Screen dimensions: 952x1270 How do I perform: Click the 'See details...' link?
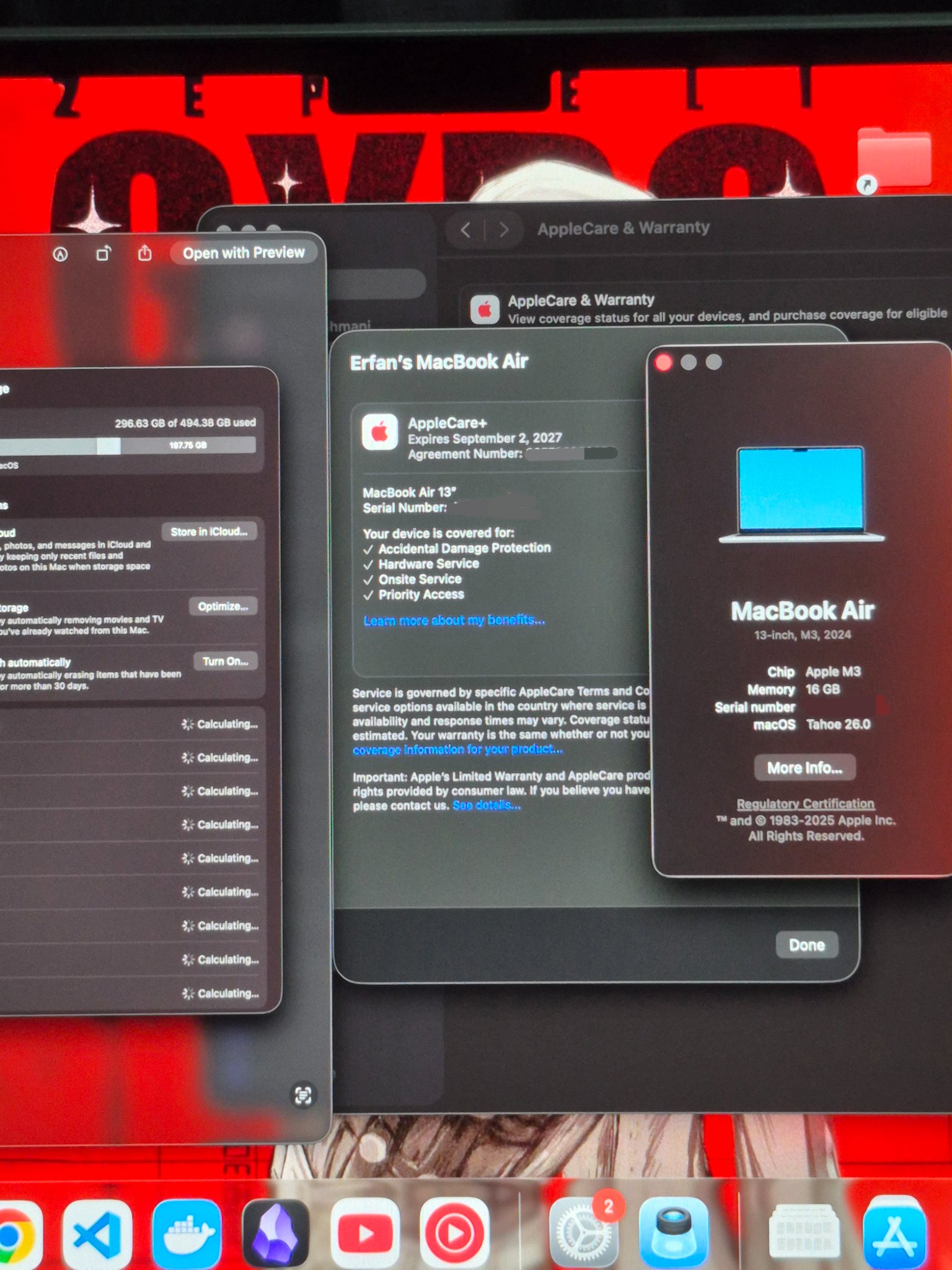click(487, 806)
